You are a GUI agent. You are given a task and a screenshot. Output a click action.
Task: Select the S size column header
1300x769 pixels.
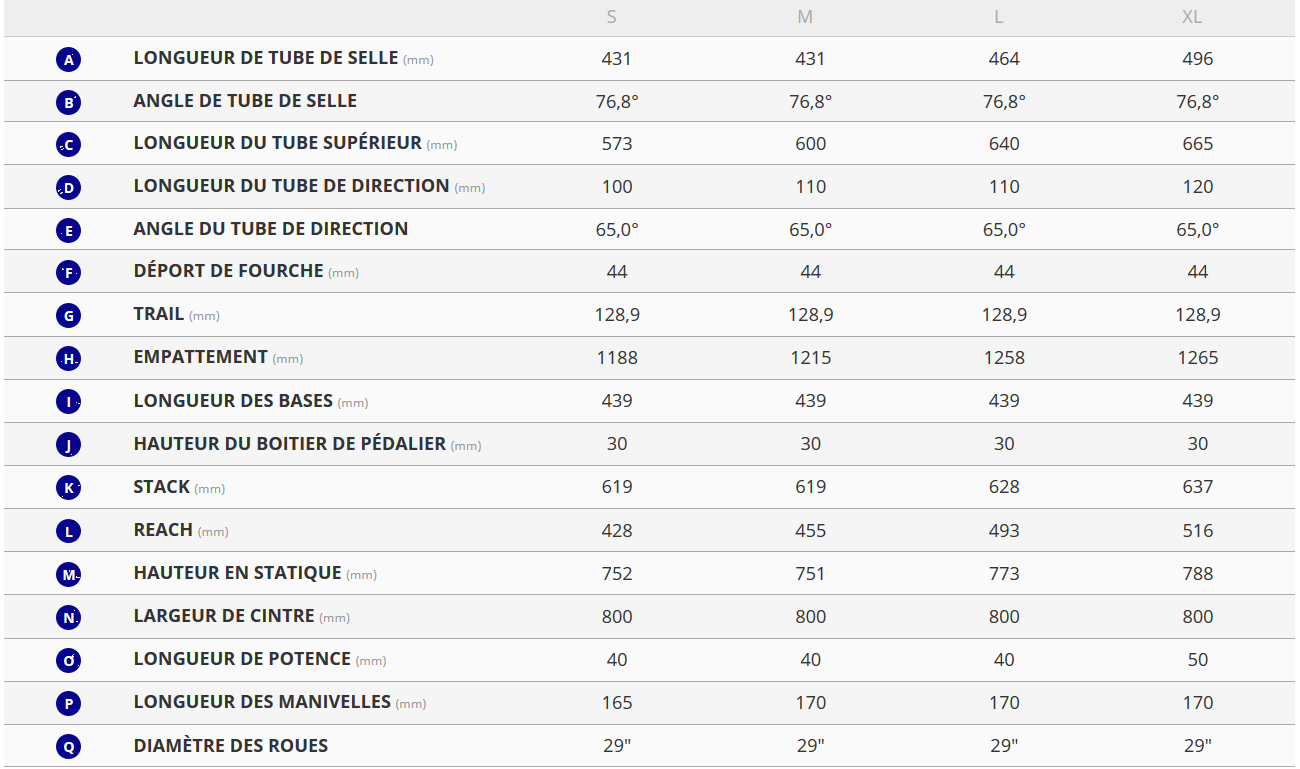point(612,17)
